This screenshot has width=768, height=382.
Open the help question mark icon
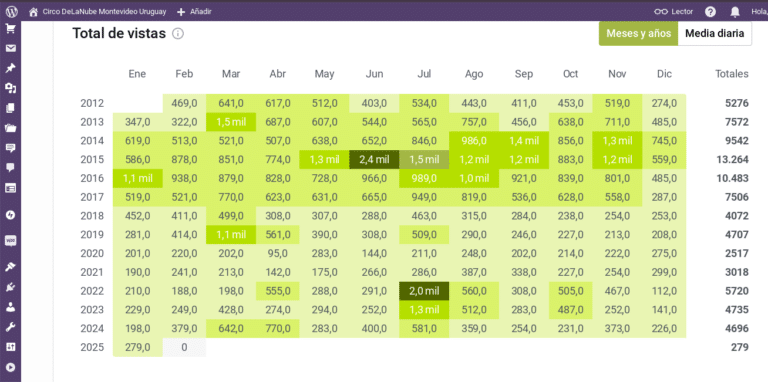click(711, 12)
